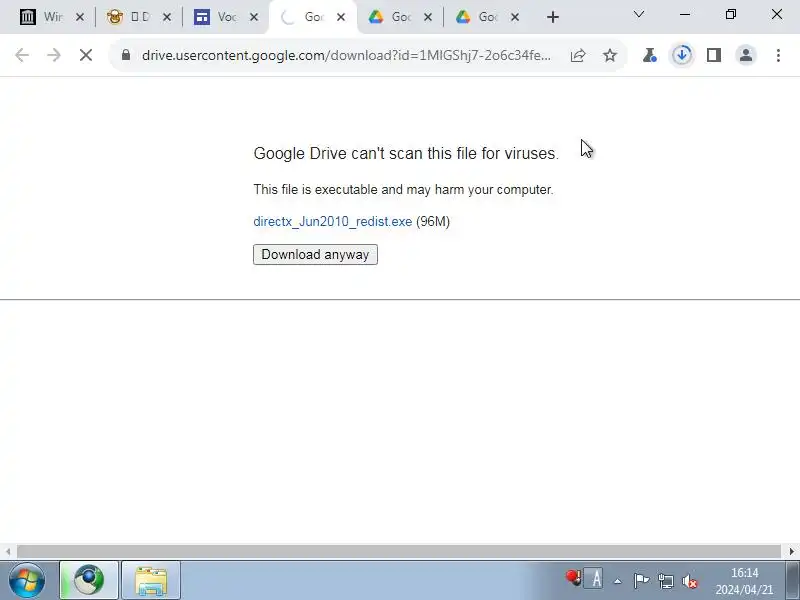Click the horizontal scrollbar right arrow

(791, 552)
